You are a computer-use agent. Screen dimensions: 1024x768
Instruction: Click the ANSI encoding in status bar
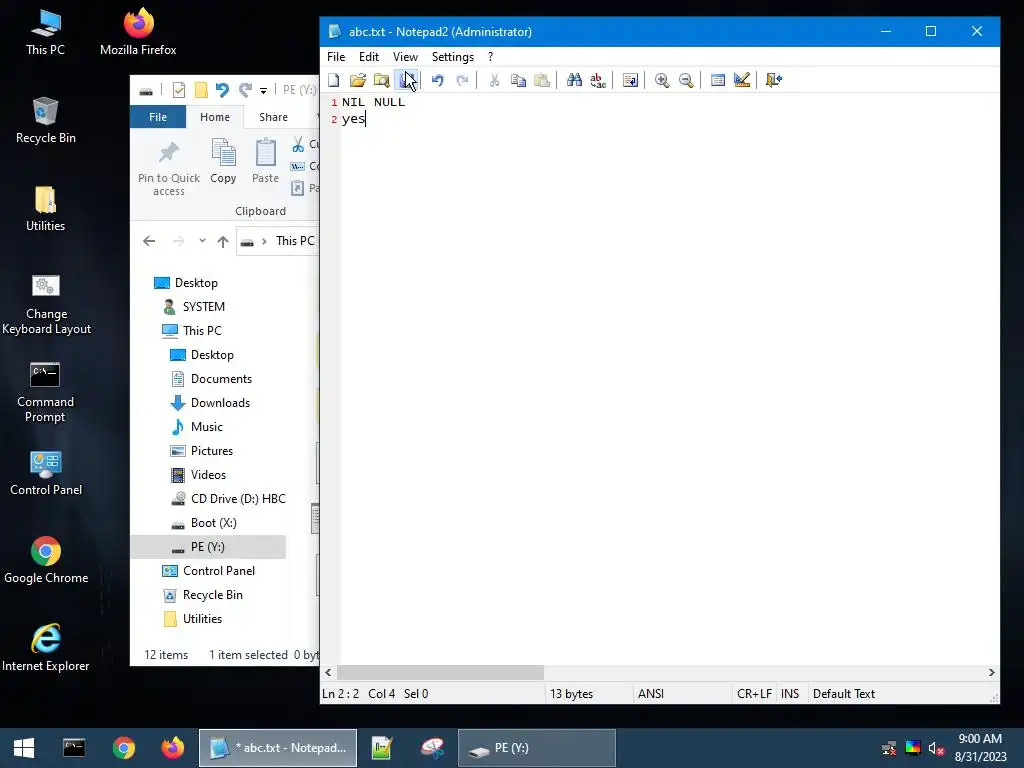click(x=650, y=694)
